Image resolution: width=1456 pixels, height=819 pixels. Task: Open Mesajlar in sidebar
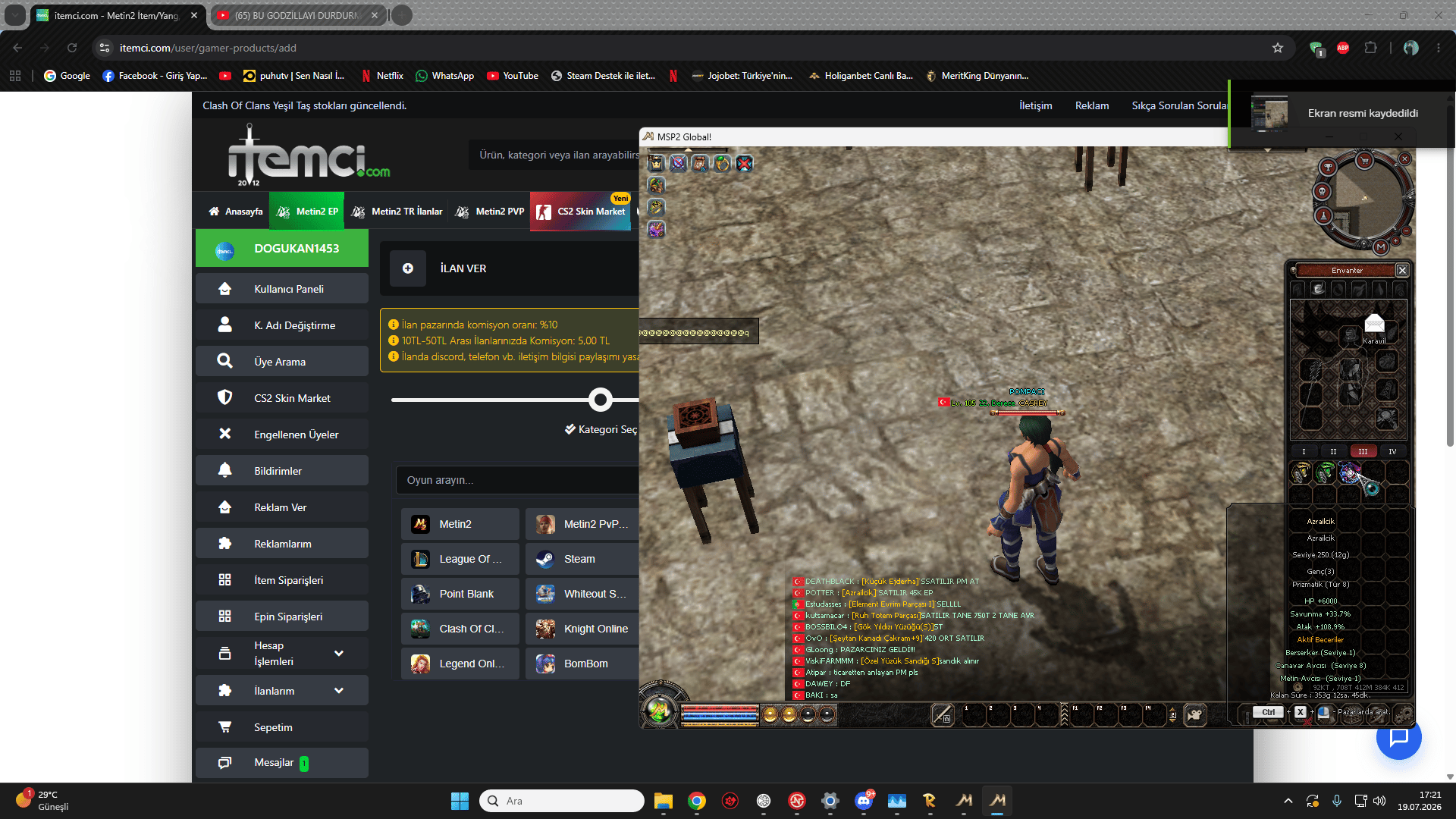point(282,763)
